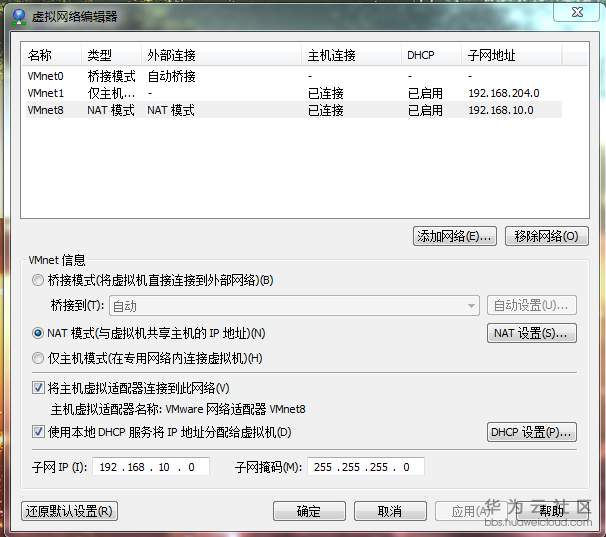Click the 子网掩码 field showing 255.255.255.0
Screen dimensions: 606x537
click(x=366, y=467)
